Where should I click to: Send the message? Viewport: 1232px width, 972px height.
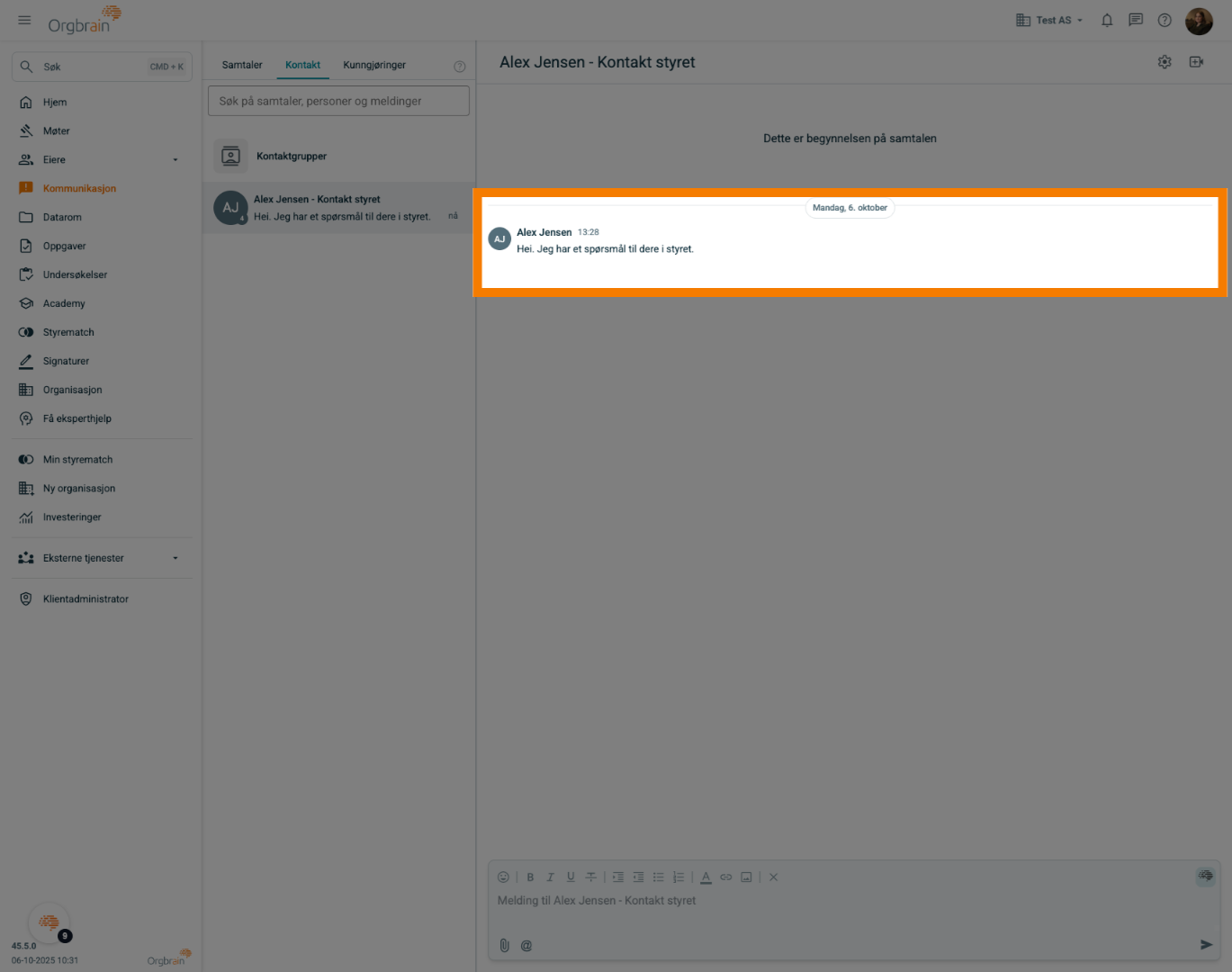[x=1206, y=944]
